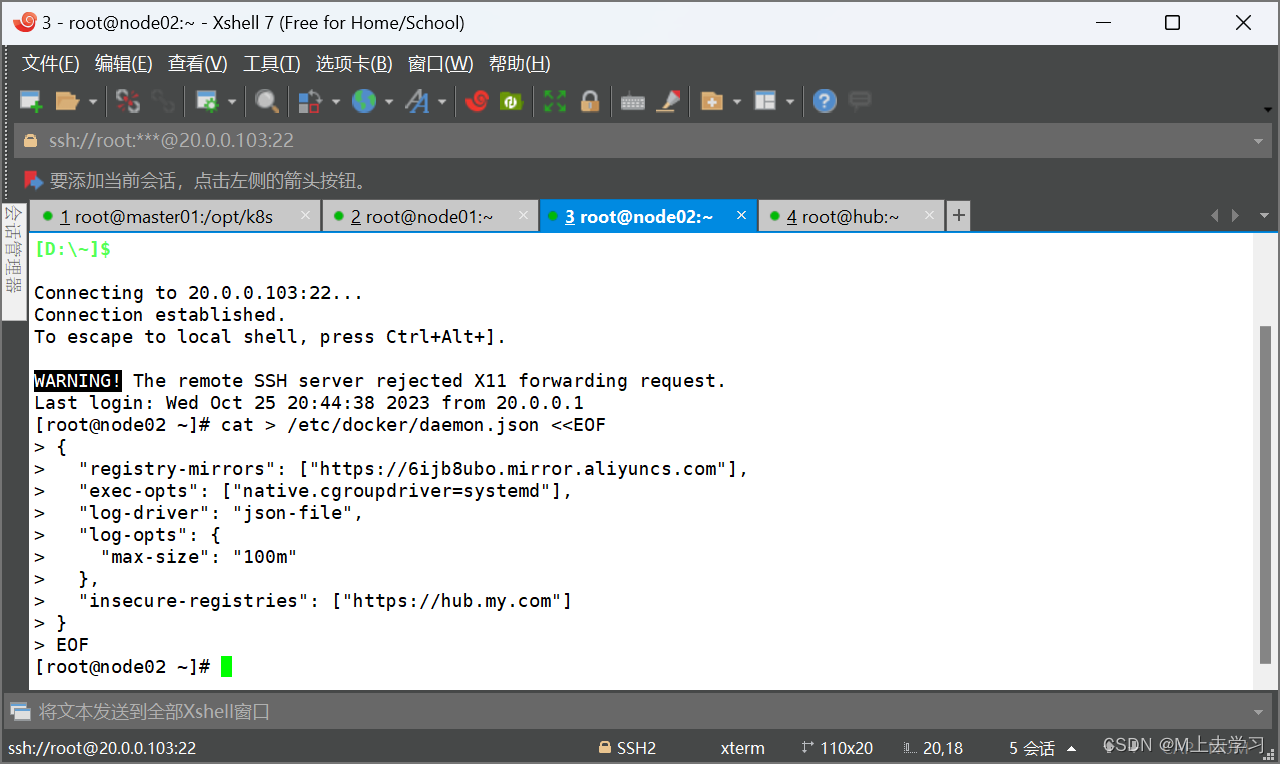Viewport: 1280px width, 764px height.
Task: Switch to tab 2 root@node01:~
Action: pos(431,216)
